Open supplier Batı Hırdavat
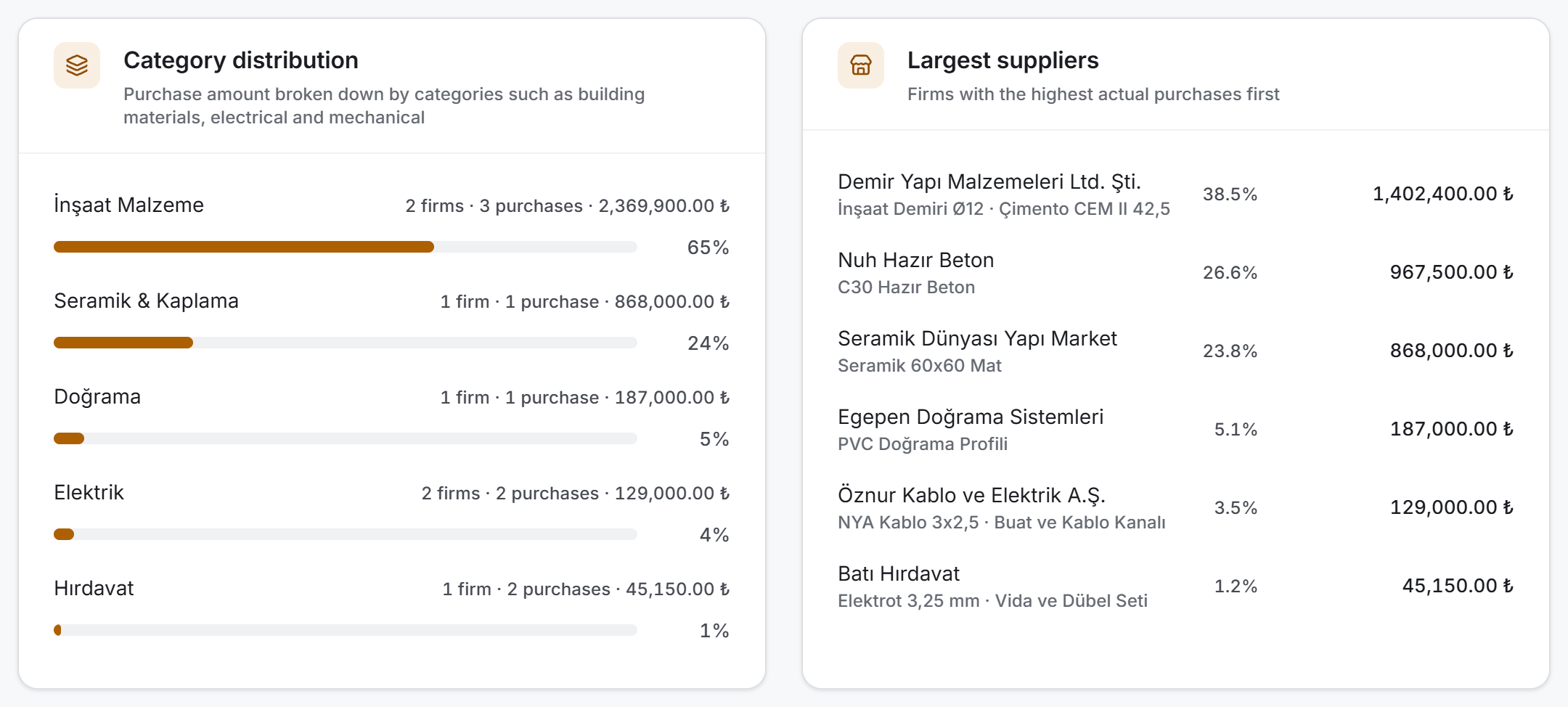1568x707 pixels. 899,573
